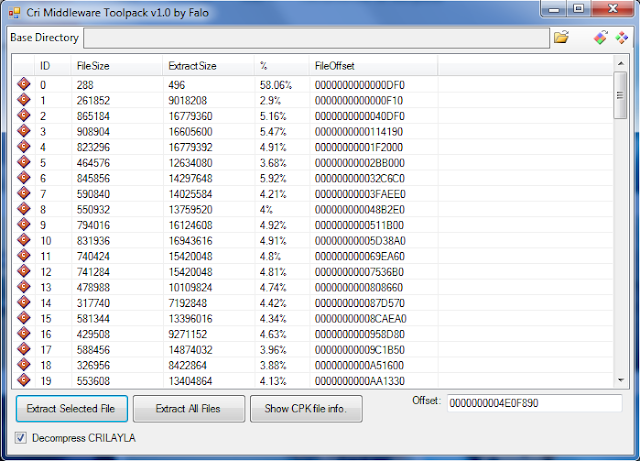The image size is (640, 461).
Task: Select file icon for row ID 11
Action: (24, 255)
